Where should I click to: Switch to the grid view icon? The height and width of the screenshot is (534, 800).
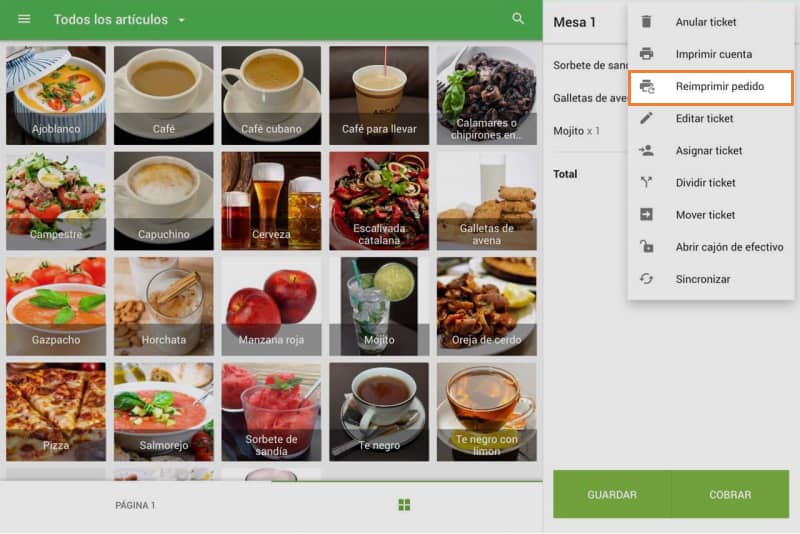[404, 505]
